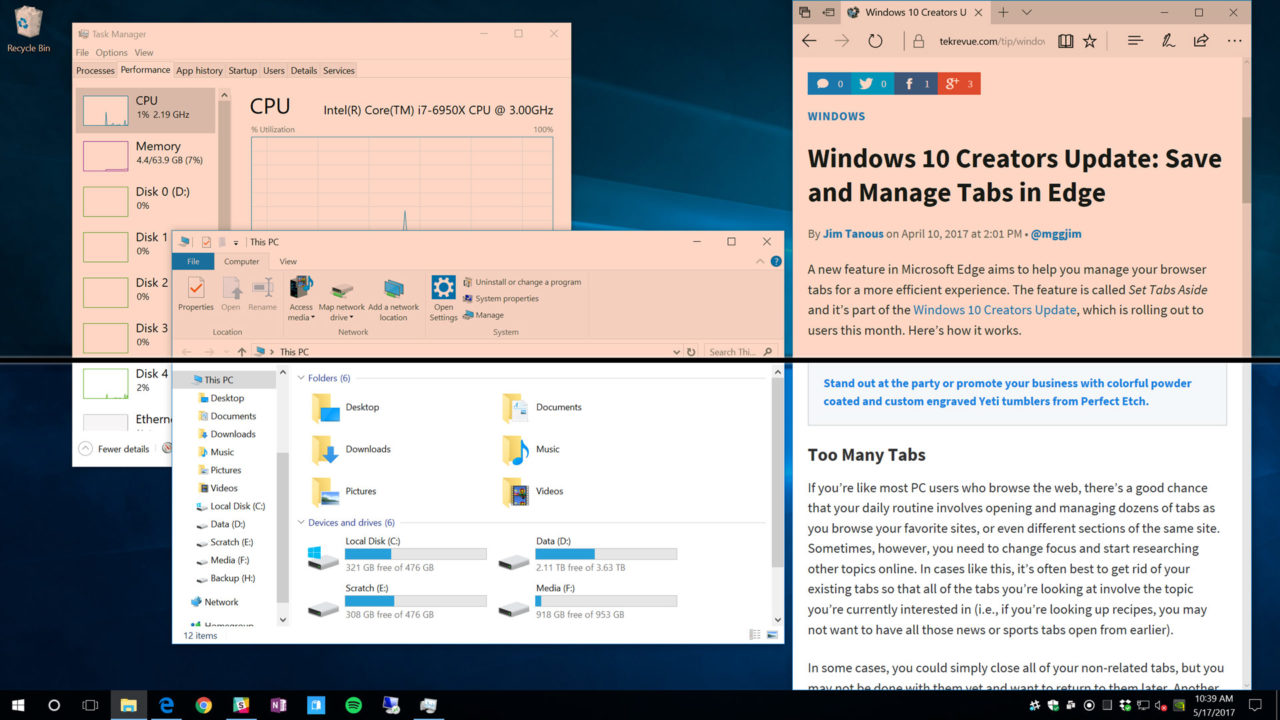Viewport: 1280px width, 720px height.
Task: Show Edge tab previews chevron
Action: (x=1026, y=12)
